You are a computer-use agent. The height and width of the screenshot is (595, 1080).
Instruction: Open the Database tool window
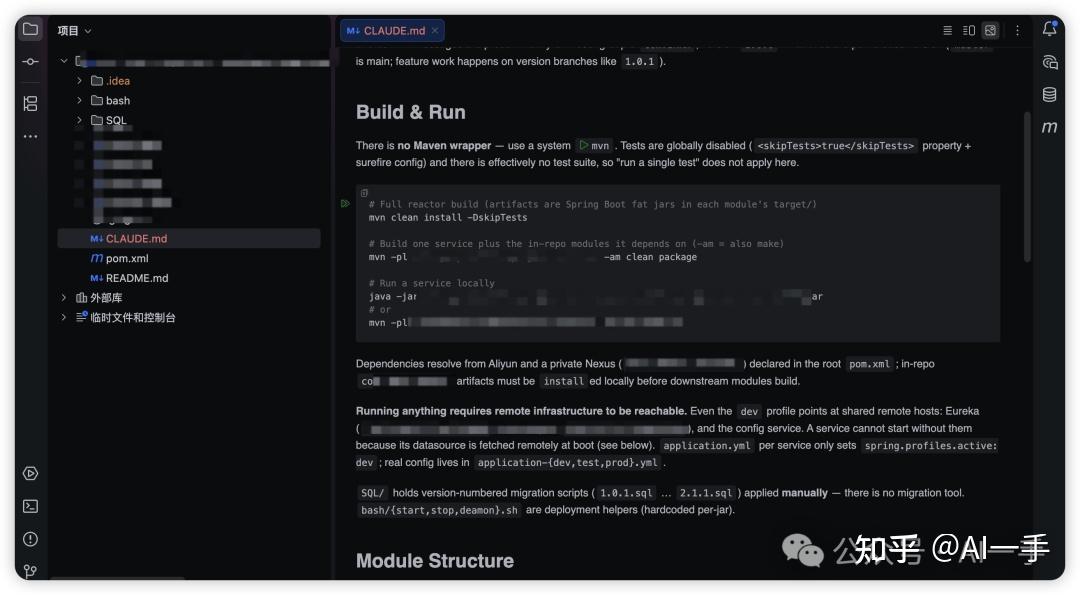[x=1049, y=94]
